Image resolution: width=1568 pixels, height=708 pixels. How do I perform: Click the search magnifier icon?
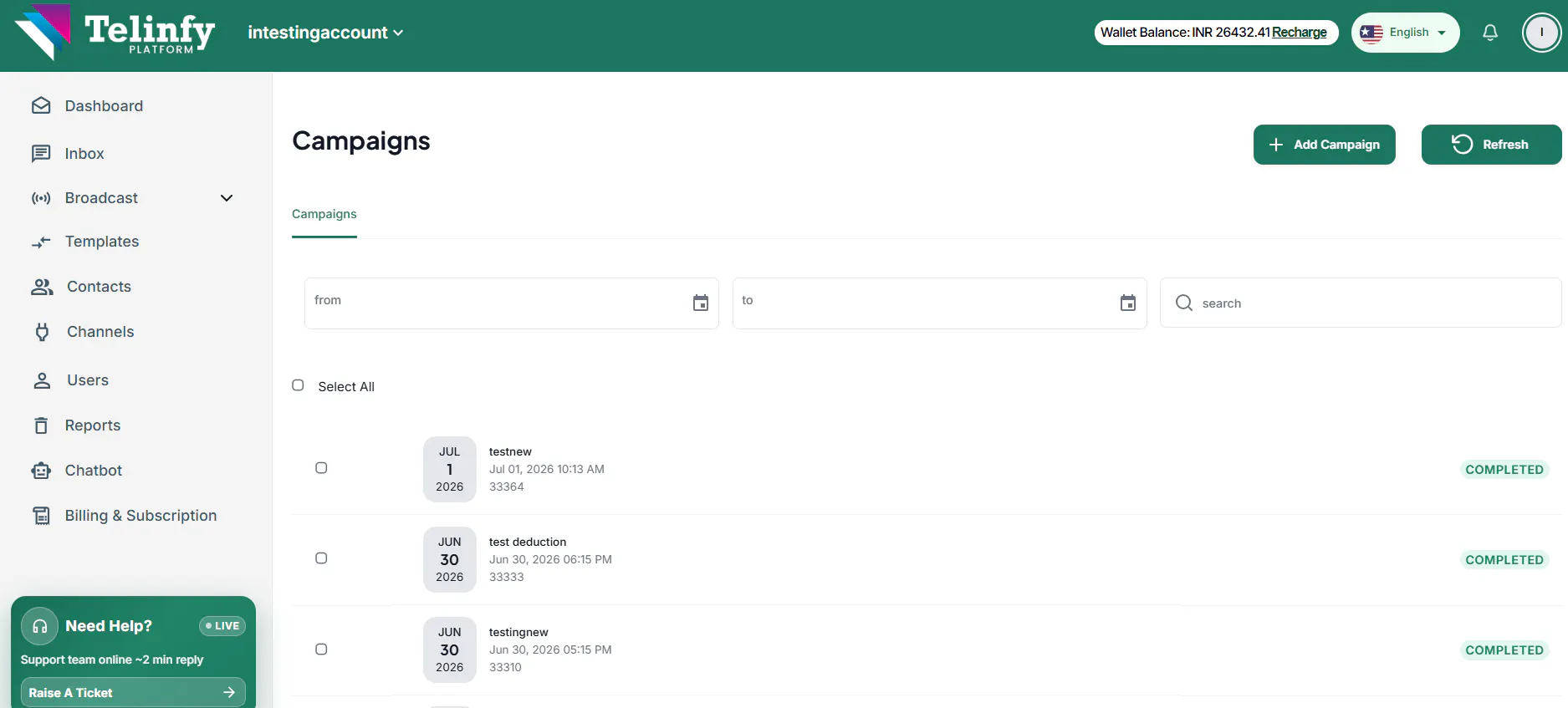coord(1184,303)
